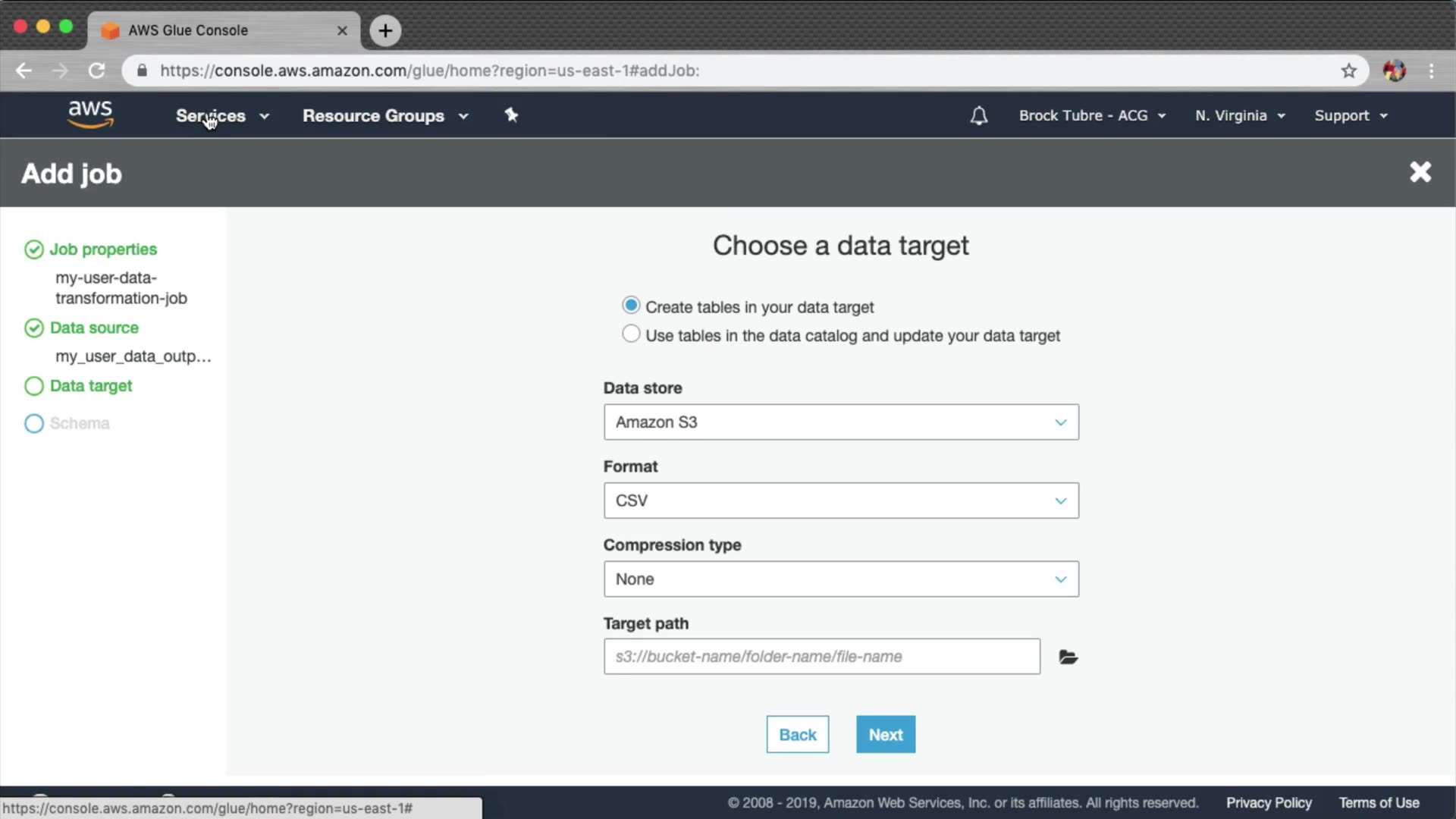The height and width of the screenshot is (819, 1456).
Task: Expand the Compression type dropdown
Action: click(840, 579)
